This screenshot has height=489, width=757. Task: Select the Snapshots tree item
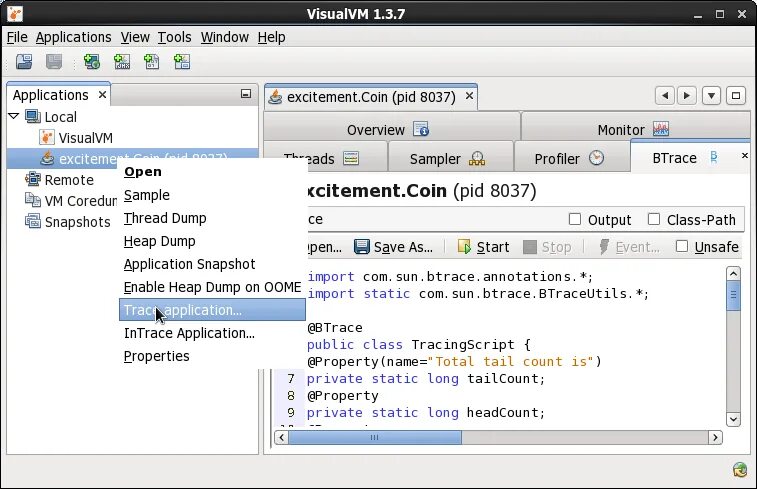pyautogui.click(x=78, y=222)
